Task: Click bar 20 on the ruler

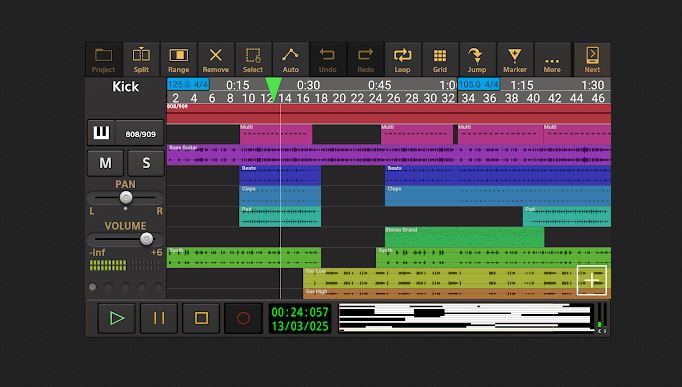Action: pos(339,98)
